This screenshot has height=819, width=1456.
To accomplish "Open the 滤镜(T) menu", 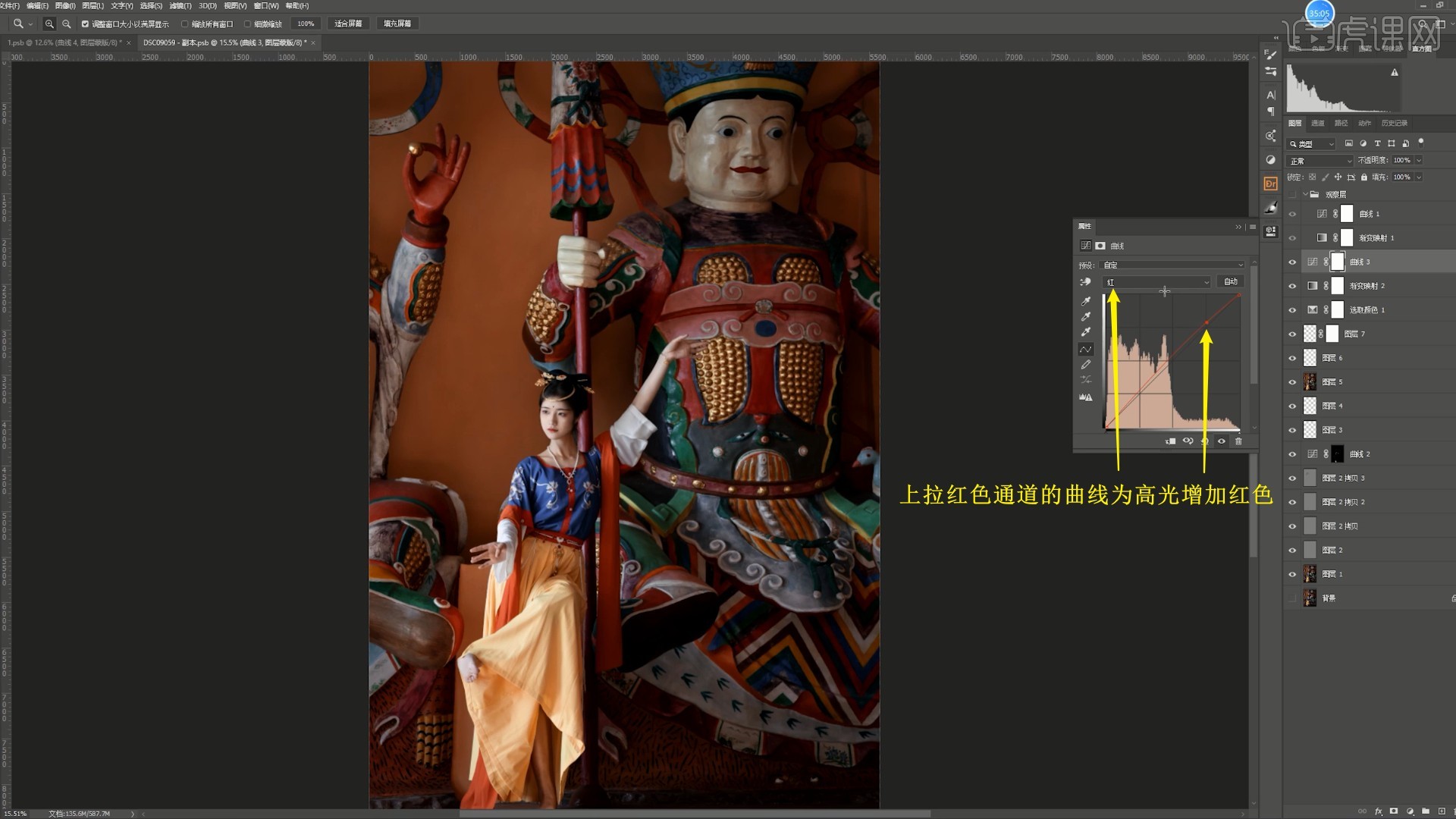I will (x=180, y=5).
